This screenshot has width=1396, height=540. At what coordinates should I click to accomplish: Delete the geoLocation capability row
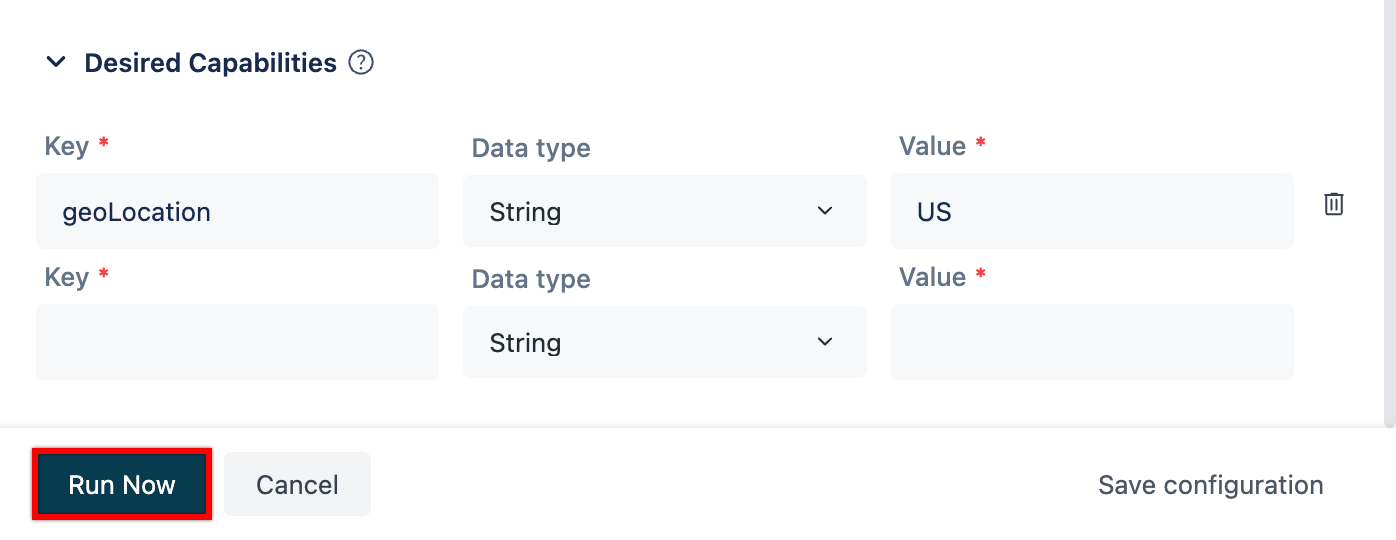[x=1334, y=204]
